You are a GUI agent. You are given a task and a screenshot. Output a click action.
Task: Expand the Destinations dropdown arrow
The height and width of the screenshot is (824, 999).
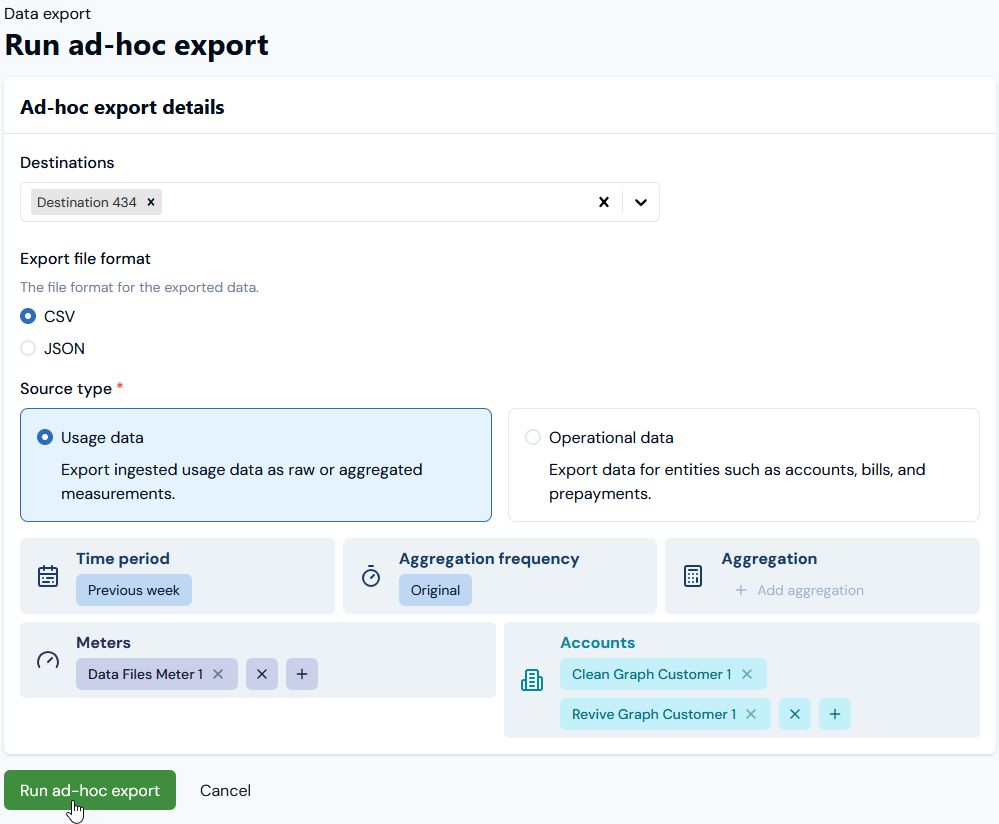click(x=641, y=202)
